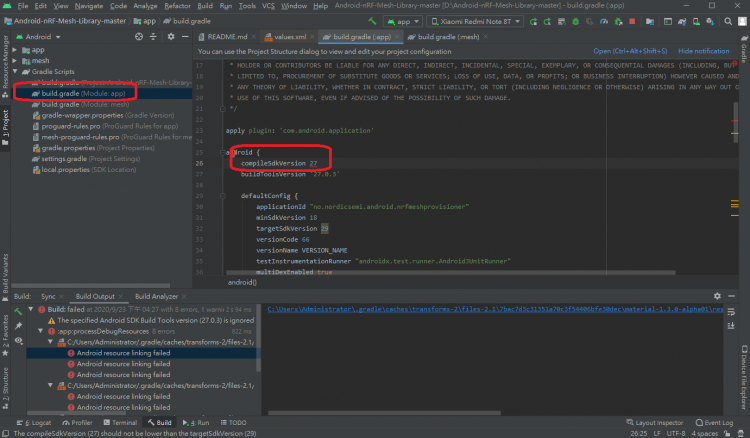Fold the defaultConfig block in the editor gutter
750x438 pixels.
pos(222,196)
